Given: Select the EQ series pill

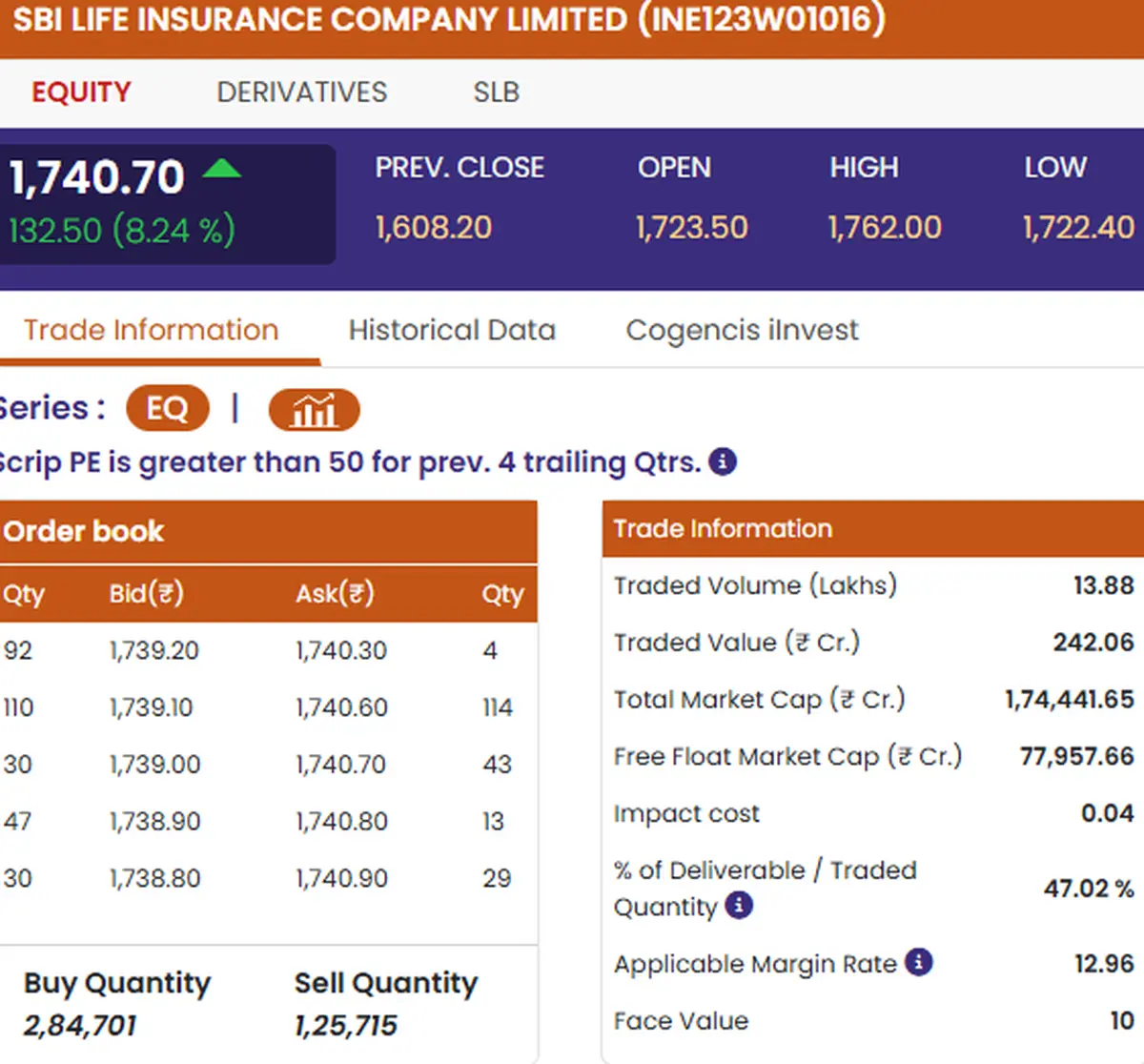Looking at the screenshot, I should tap(167, 409).
